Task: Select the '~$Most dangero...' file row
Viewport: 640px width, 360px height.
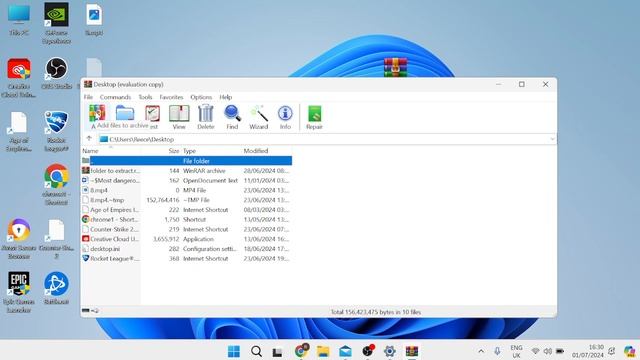Action: (187, 180)
